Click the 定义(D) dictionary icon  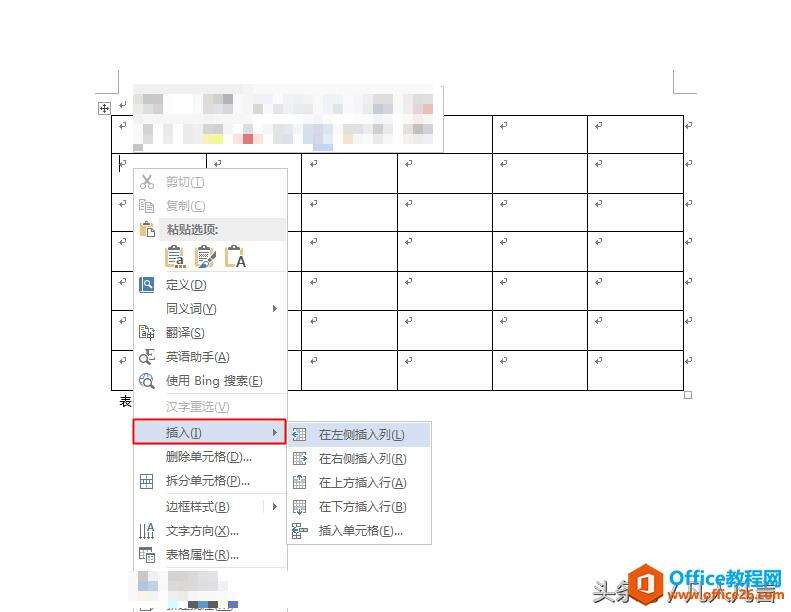(146, 285)
